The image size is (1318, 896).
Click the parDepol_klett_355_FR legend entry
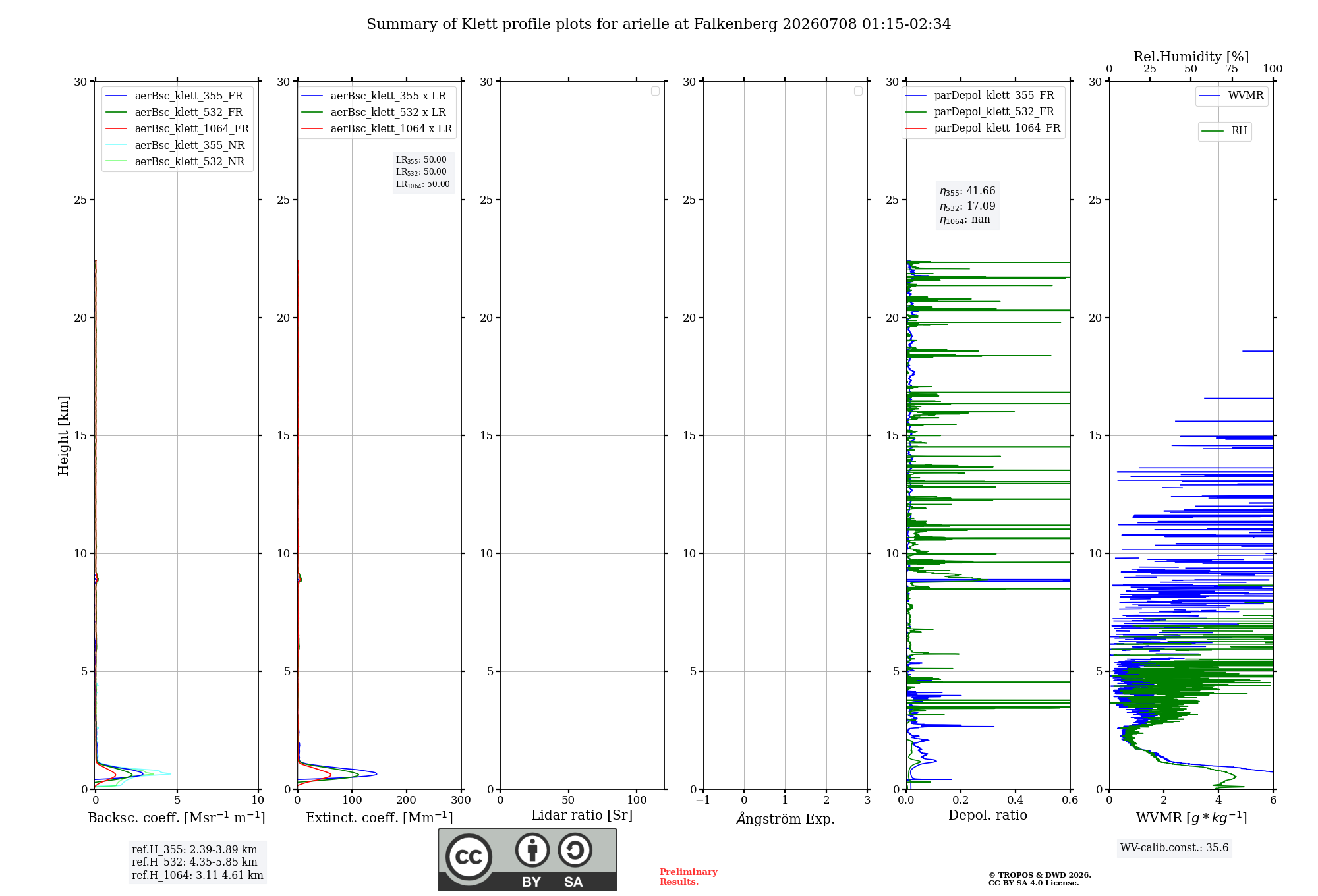point(979,95)
